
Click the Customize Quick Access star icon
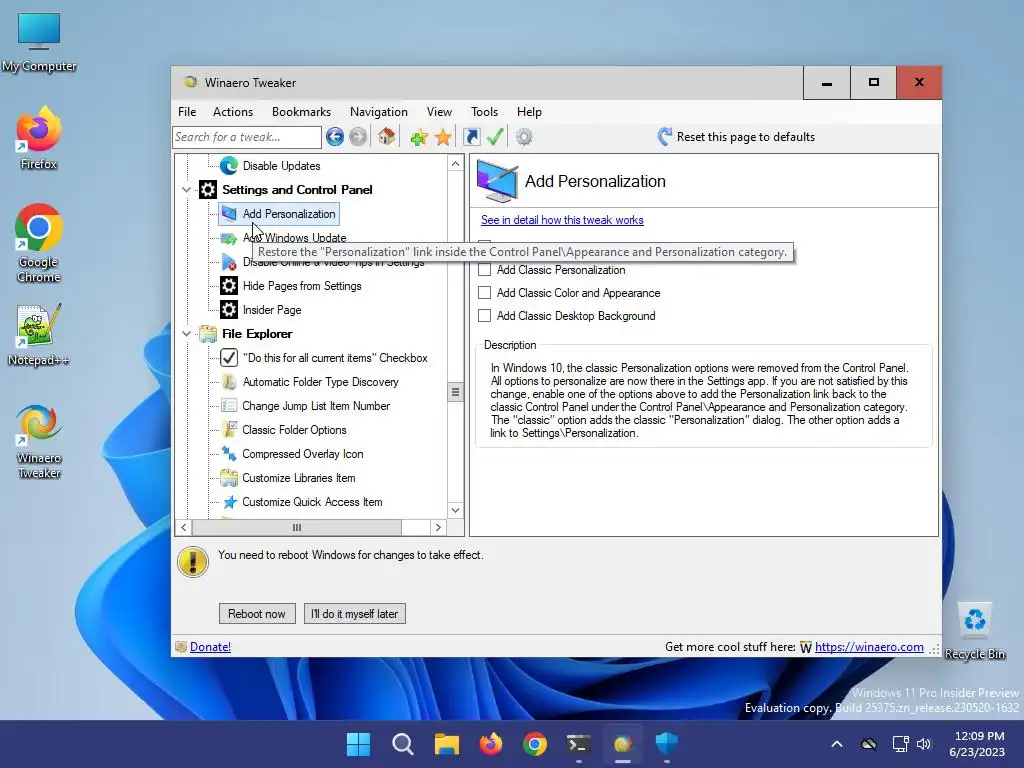229,502
